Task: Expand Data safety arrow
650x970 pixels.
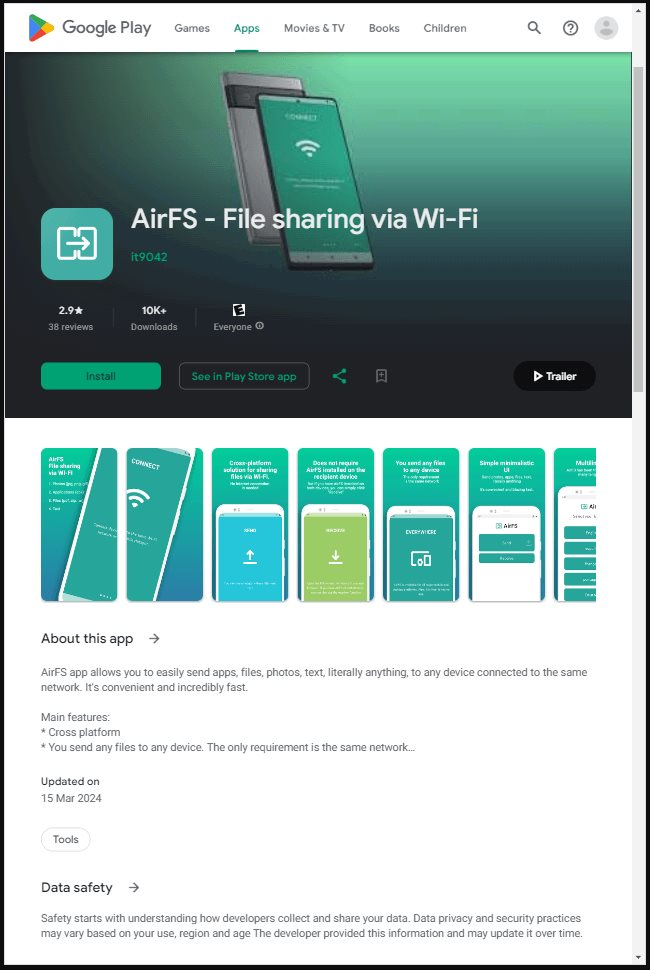Action: click(x=134, y=888)
